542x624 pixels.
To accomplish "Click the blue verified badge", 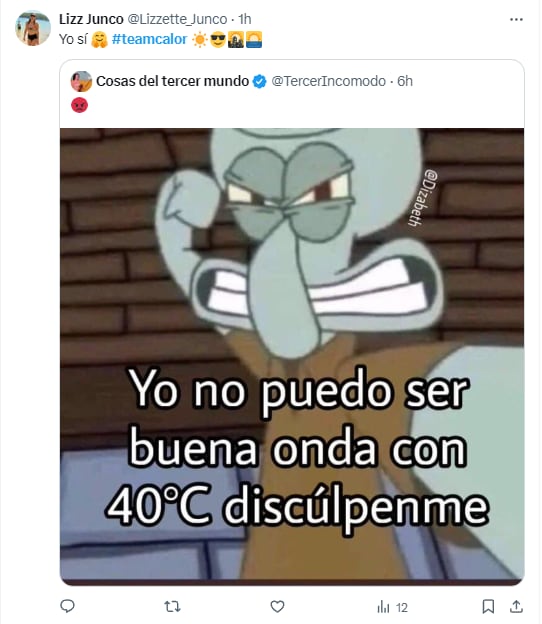I will coord(260,82).
